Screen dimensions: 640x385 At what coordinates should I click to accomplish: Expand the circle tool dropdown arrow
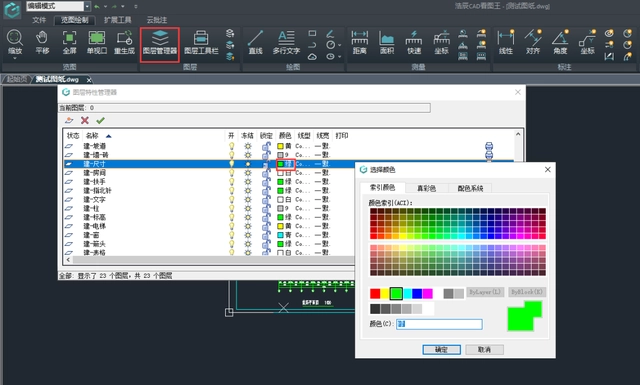point(340,45)
